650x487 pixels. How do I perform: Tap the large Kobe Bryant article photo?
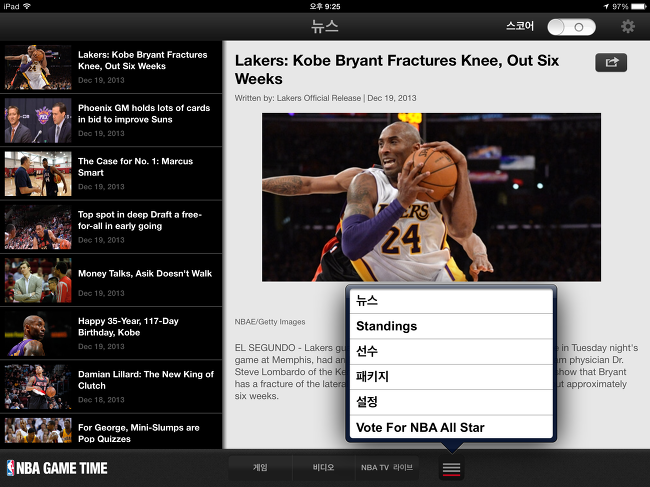(431, 197)
